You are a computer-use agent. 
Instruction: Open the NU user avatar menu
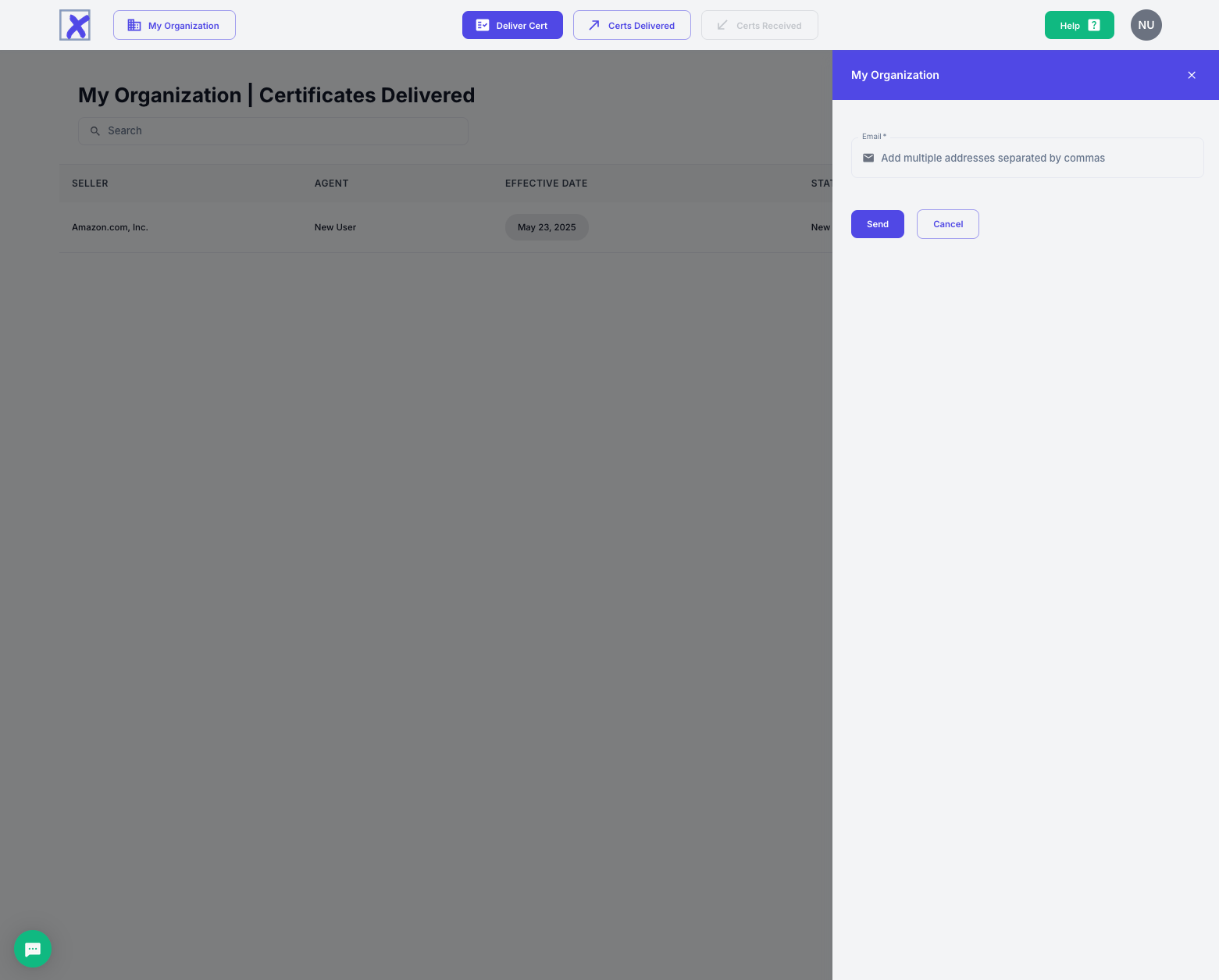[1146, 25]
